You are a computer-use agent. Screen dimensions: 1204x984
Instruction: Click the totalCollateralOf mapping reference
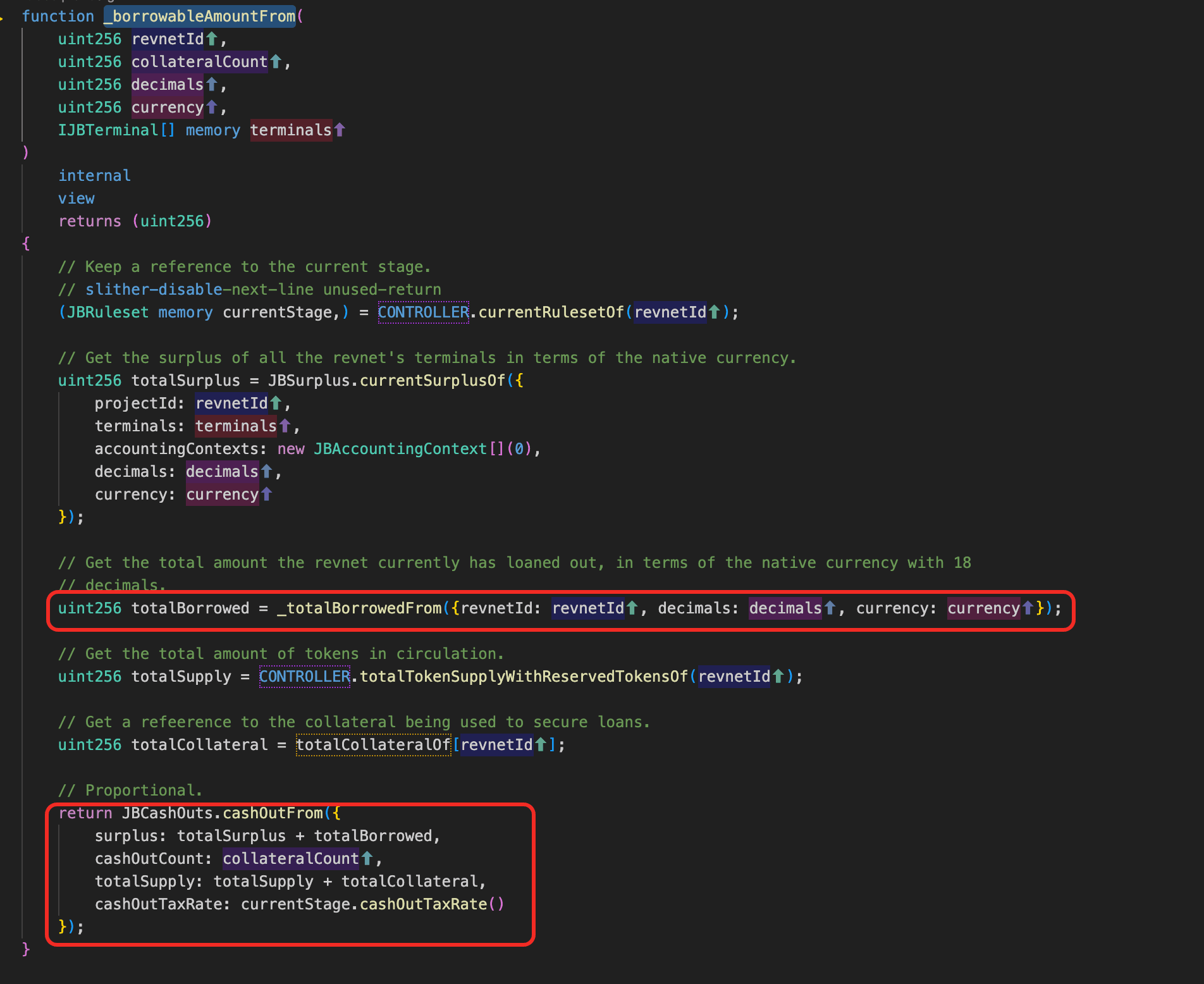tap(373, 745)
